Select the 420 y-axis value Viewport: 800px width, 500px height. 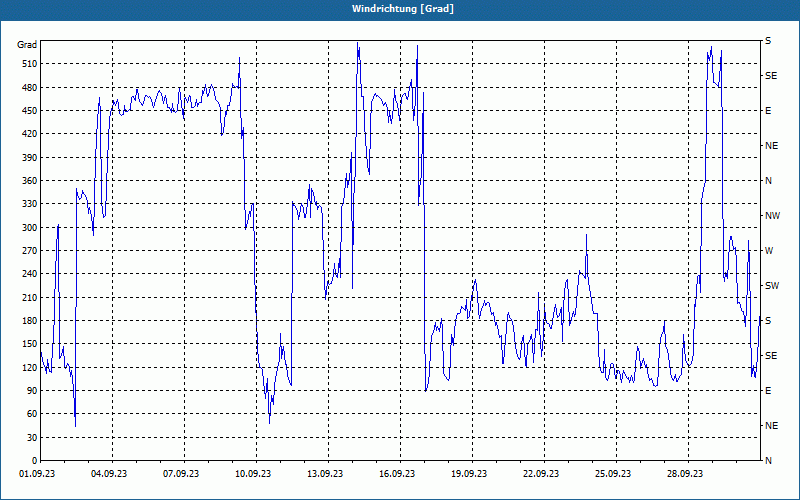(30, 134)
